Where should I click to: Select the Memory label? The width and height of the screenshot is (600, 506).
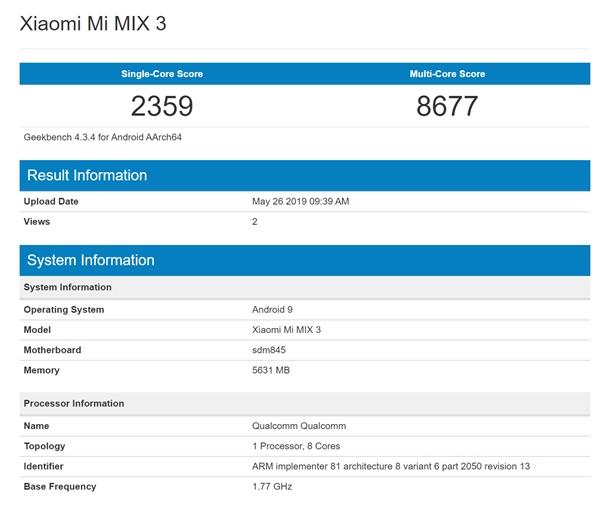[x=41, y=370]
